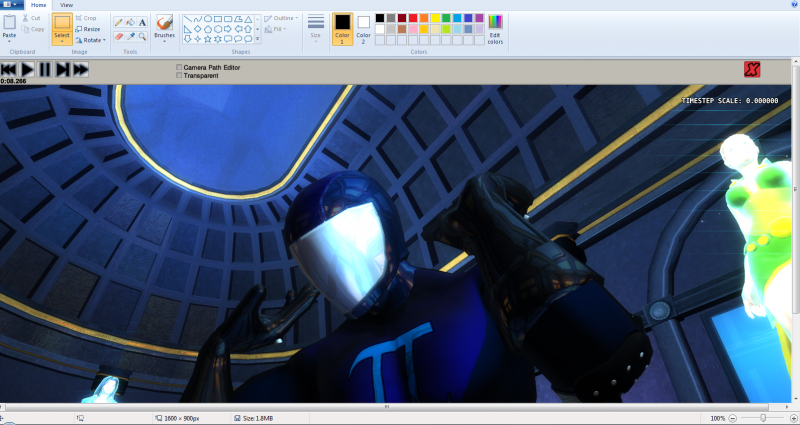Screen dimensions: 800x425
Task: Click the TIMESTEP SCALE: 0.000000 text
Action: [730, 101]
